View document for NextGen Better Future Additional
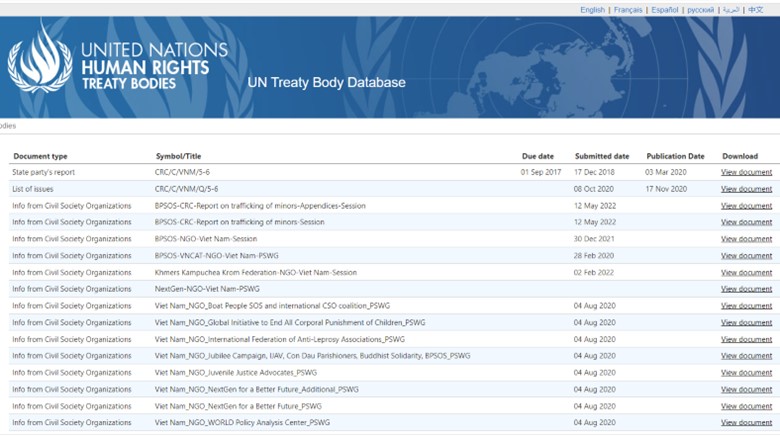Screen dimensions: 780x438 [747, 390]
